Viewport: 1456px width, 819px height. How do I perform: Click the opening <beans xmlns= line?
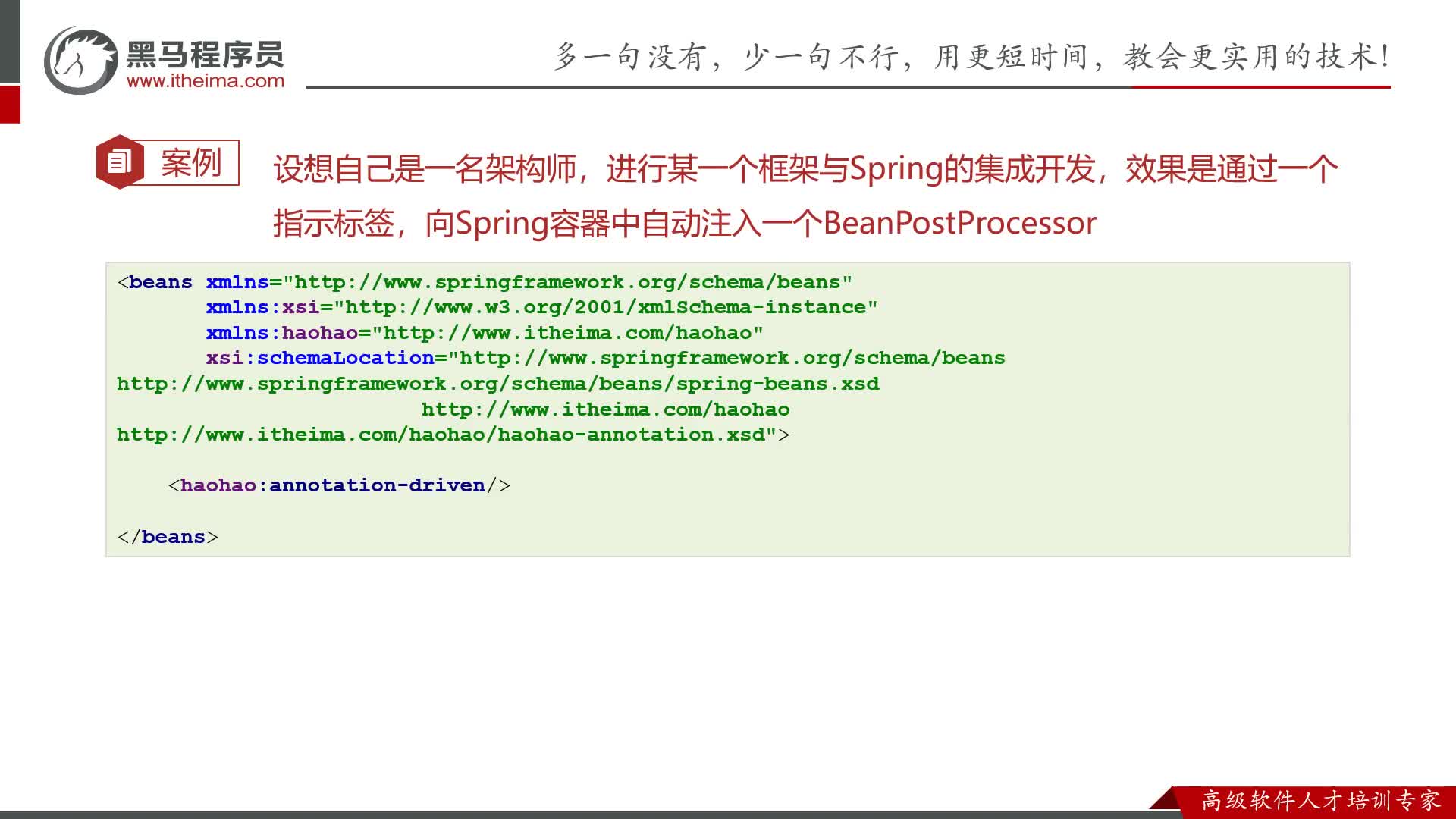click(x=485, y=282)
